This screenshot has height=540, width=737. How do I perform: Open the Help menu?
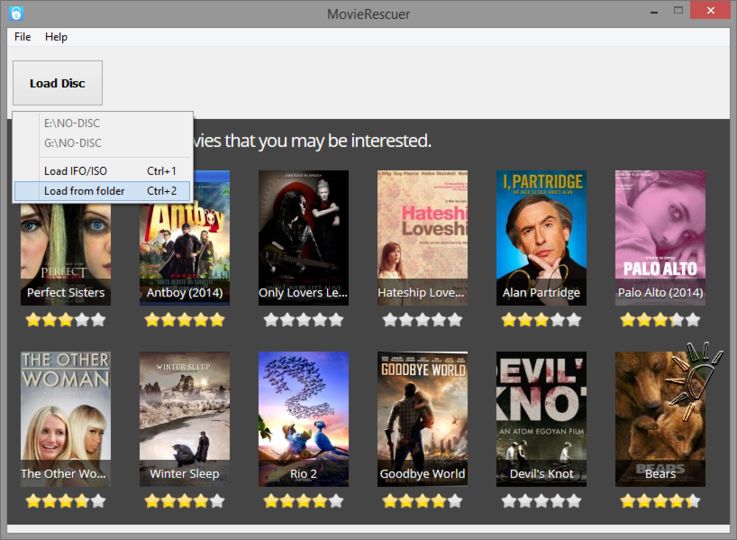click(x=56, y=37)
